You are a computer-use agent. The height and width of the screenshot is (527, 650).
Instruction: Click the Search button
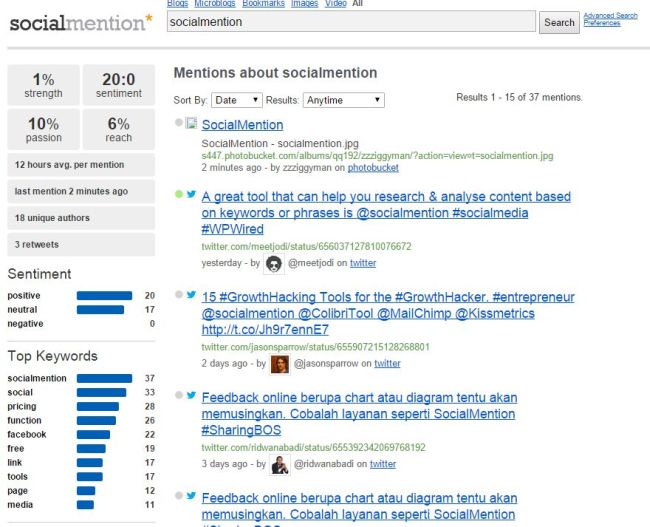pyautogui.click(x=559, y=22)
